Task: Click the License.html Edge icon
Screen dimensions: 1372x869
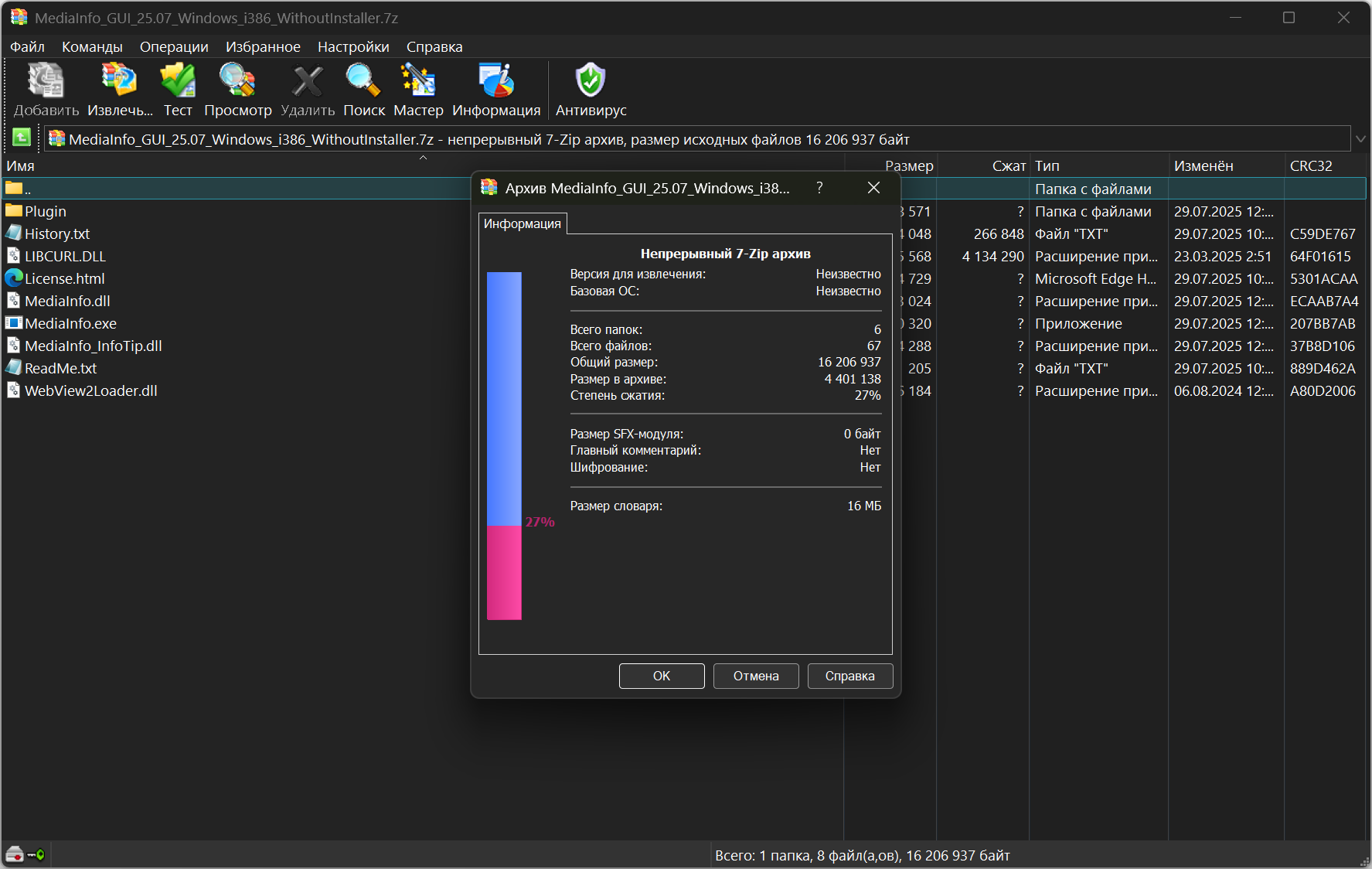Action: click(x=14, y=278)
